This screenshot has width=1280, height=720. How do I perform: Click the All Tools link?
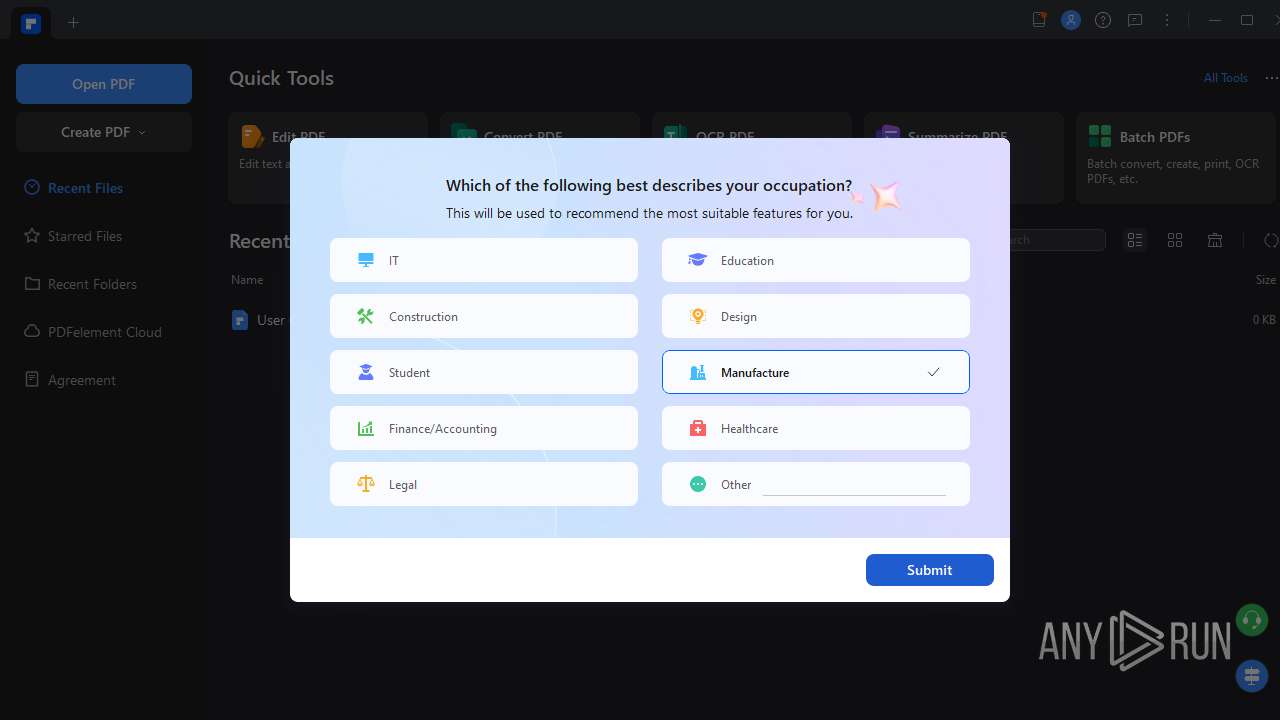click(x=1225, y=78)
